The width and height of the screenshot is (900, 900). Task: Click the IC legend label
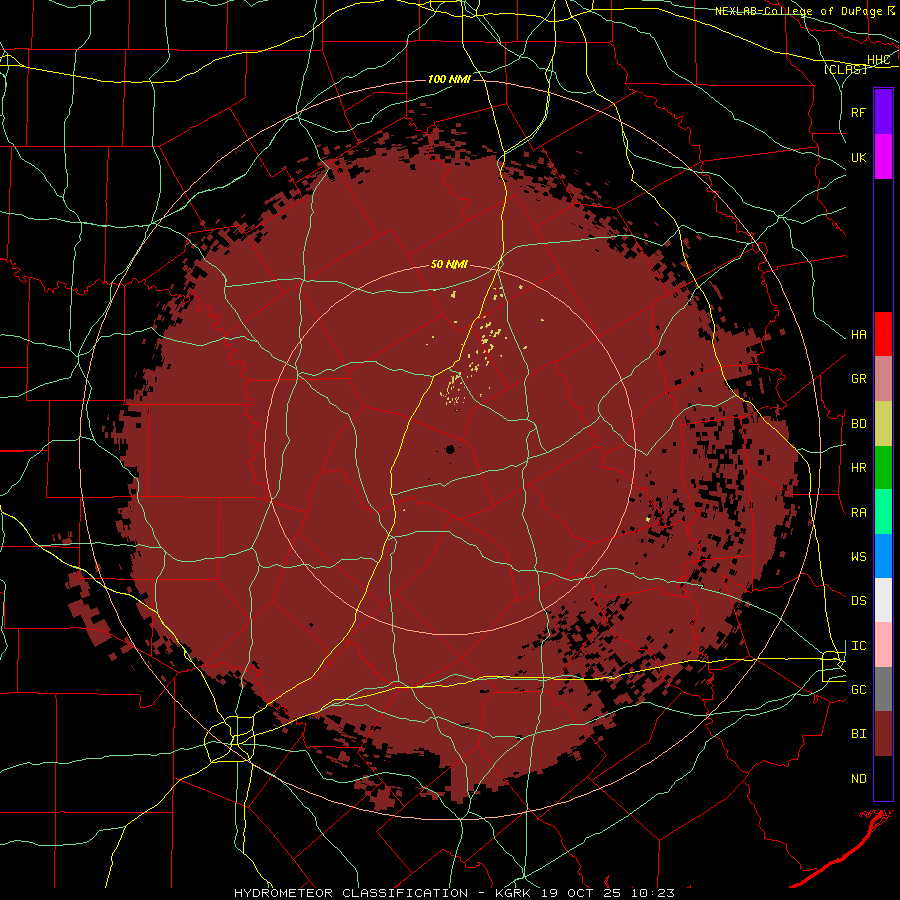point(859,646)
